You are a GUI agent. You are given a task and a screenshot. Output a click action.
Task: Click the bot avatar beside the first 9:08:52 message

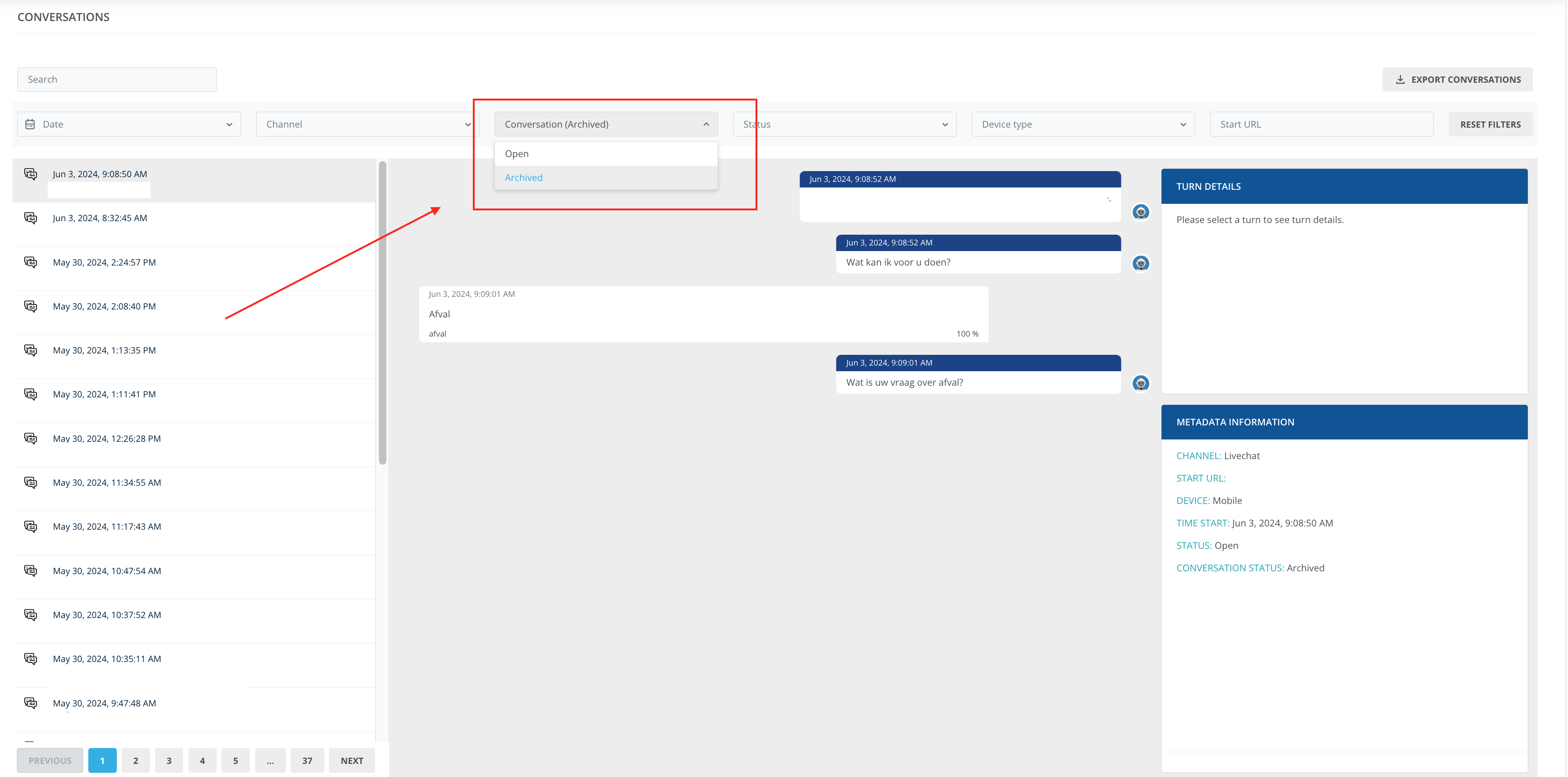[1140, 212]
